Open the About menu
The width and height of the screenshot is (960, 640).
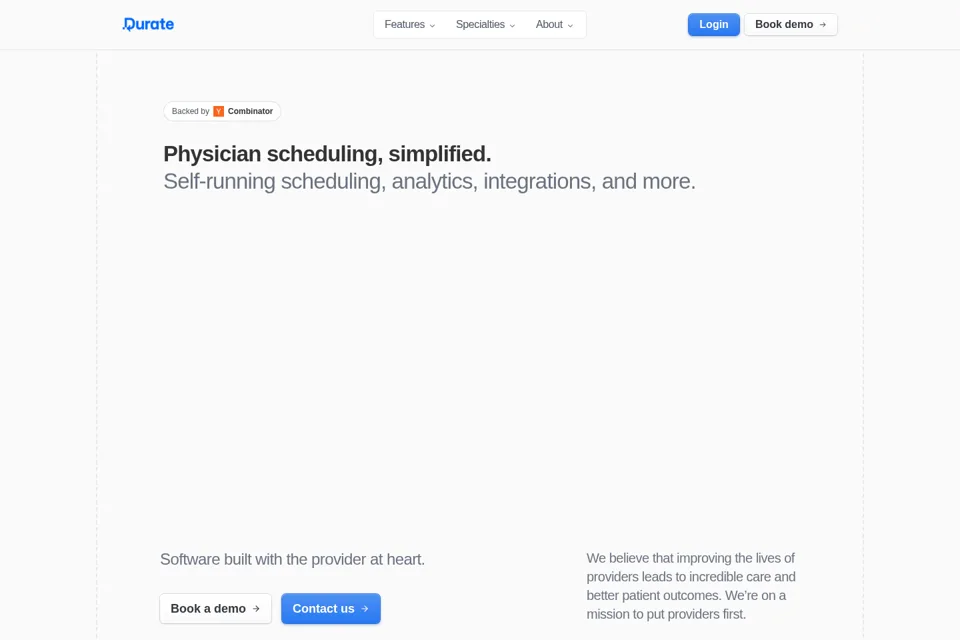point(555,24)
